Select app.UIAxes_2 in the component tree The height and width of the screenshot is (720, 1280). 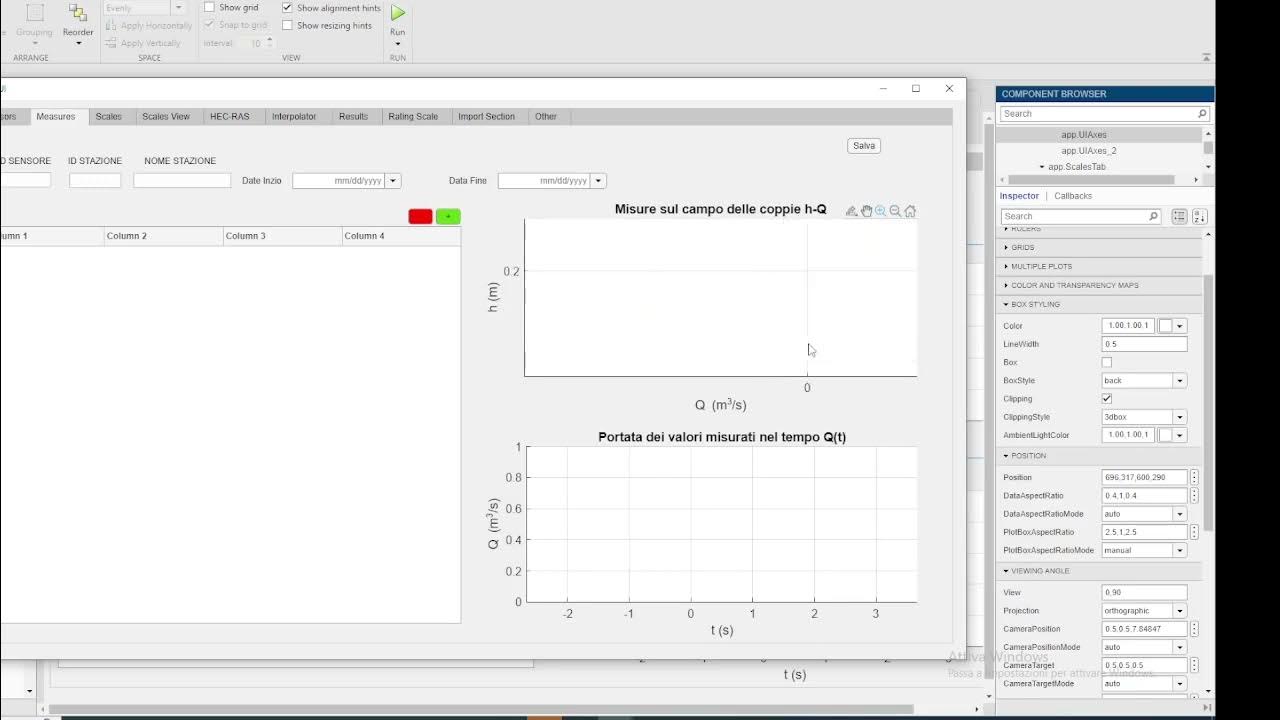[x=1089, y=151]
